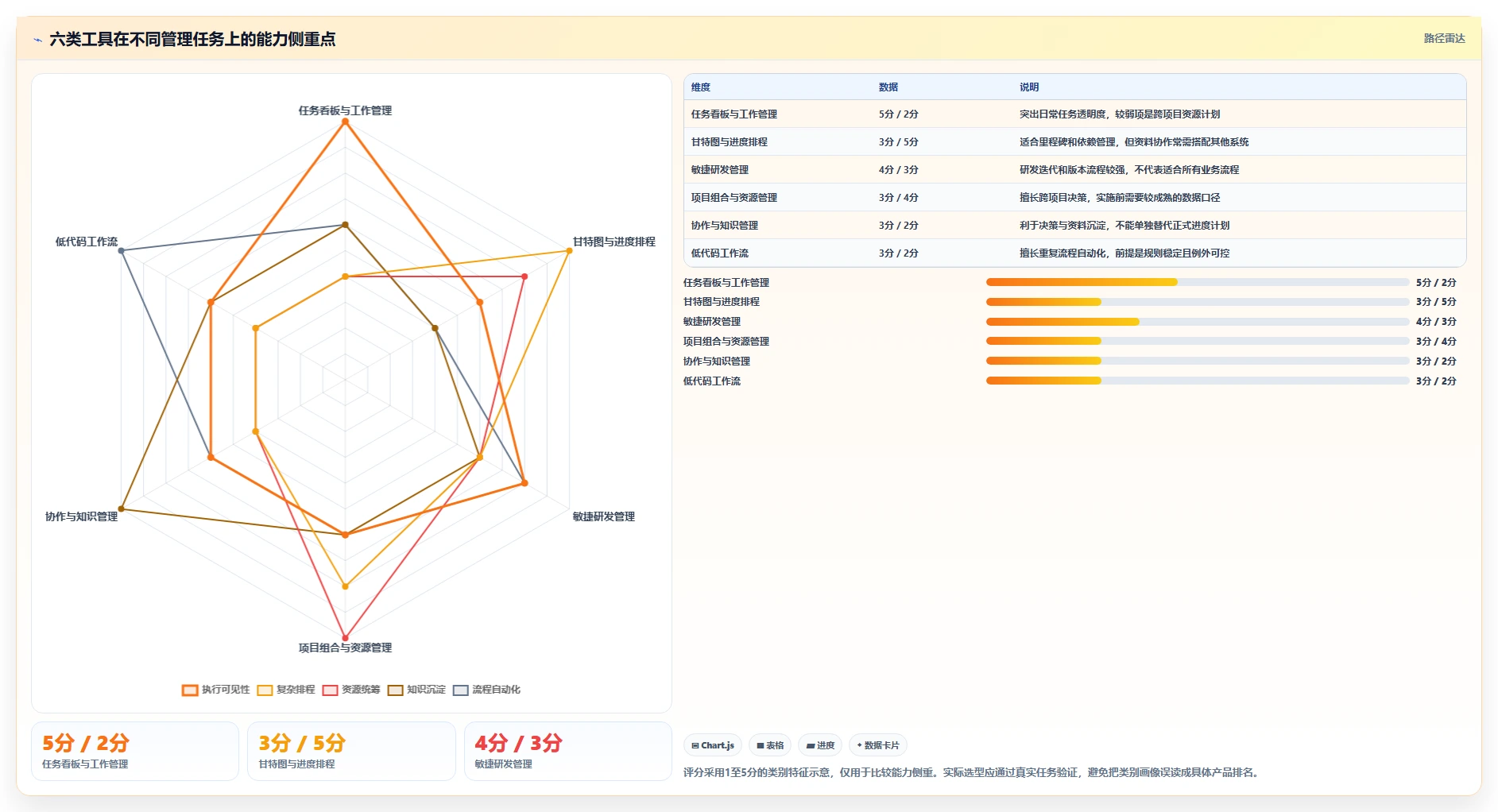The image size is (1498, 812).
Task: Click the 低代码工作流 progress bar
Action: 1197,381
